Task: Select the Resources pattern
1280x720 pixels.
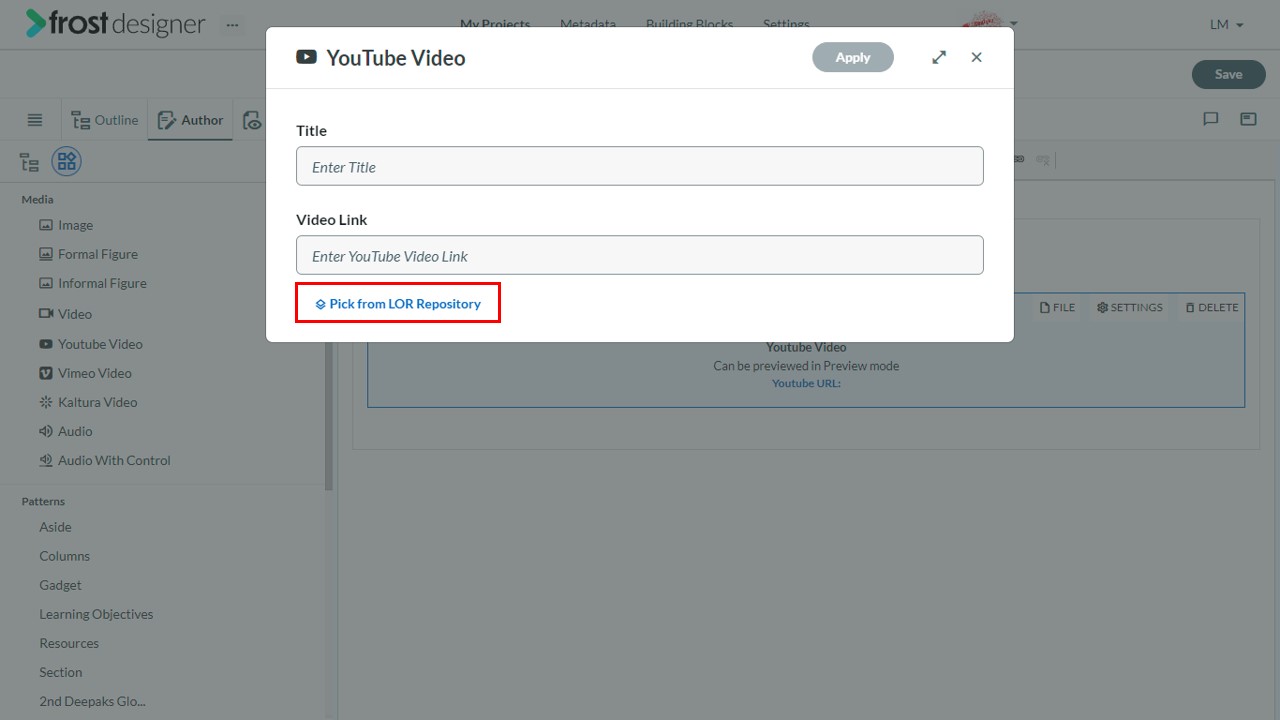Action: point(69,643)
